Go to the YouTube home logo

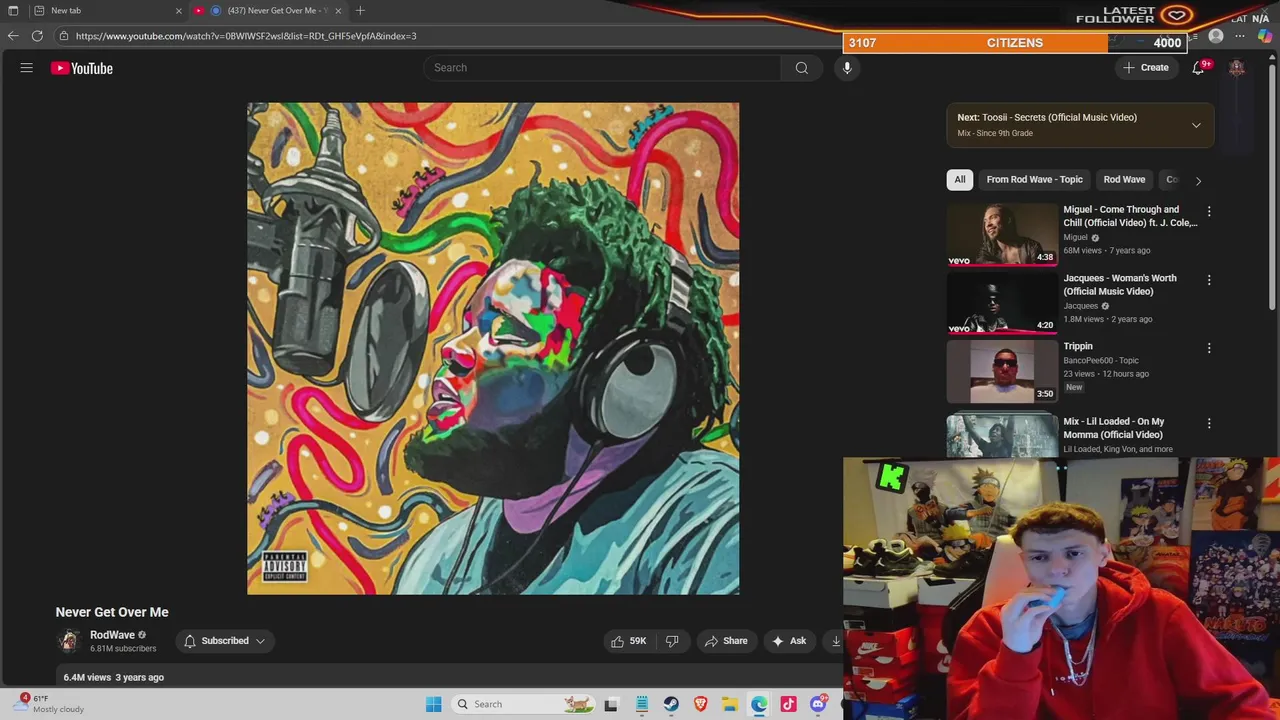(x=82, y=68)
